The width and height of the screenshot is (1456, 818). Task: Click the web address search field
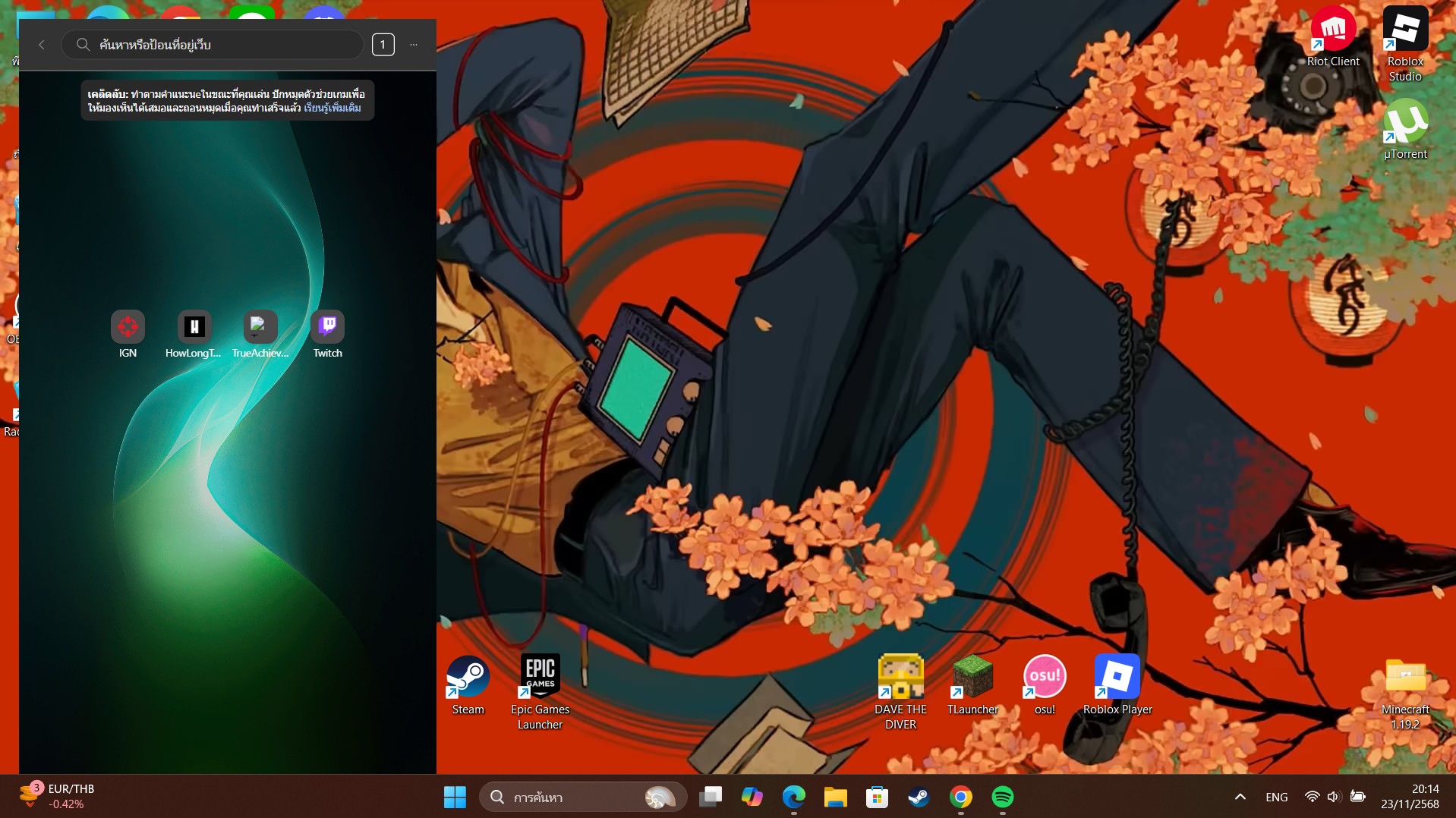[220, 45]
